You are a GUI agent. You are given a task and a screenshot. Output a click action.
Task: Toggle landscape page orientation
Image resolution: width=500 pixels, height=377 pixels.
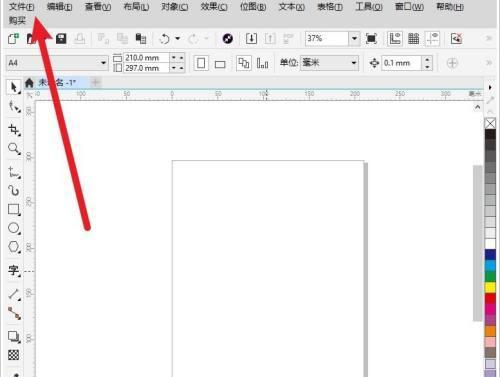[x=220, y=64]
